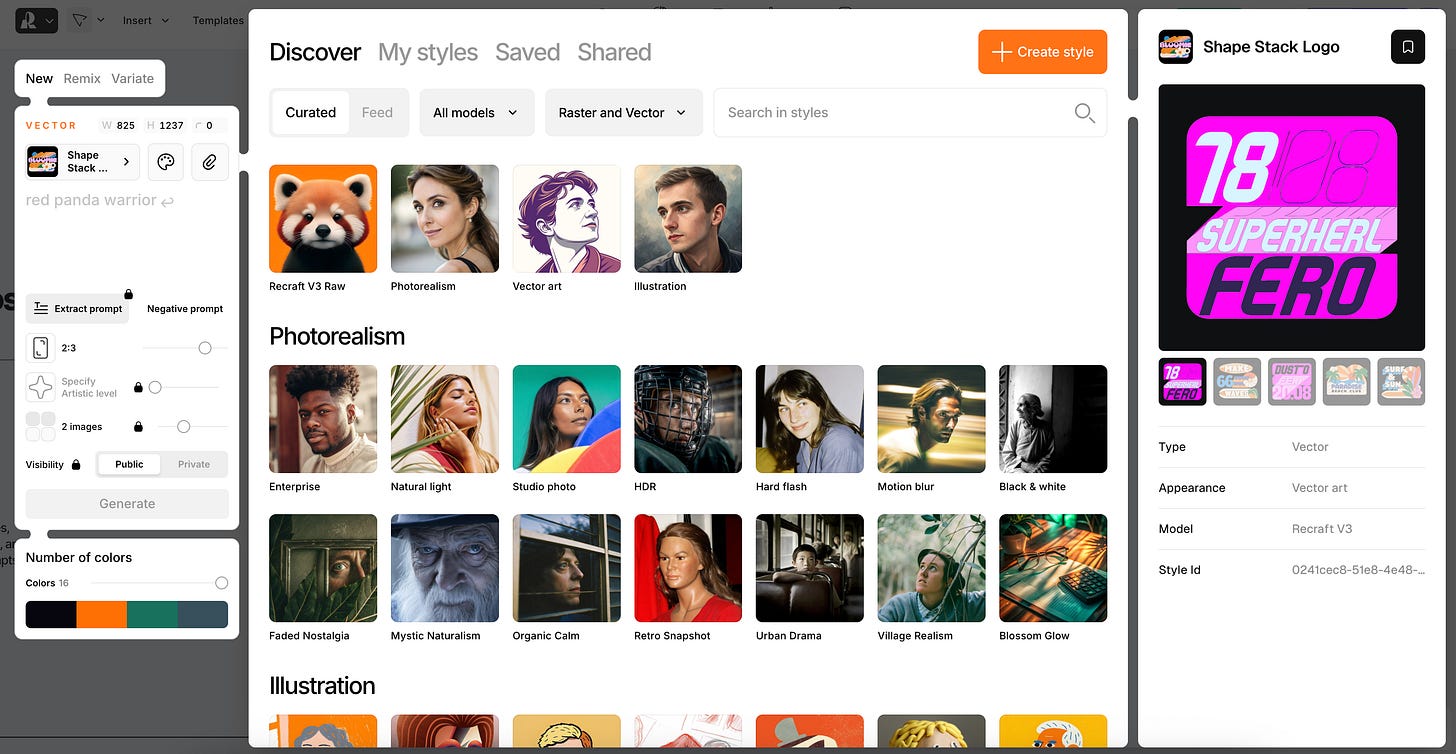The image size is (1456, 754).
Task: Open the My styles tab
Action: pyautogui.click(x=428, y=52)
